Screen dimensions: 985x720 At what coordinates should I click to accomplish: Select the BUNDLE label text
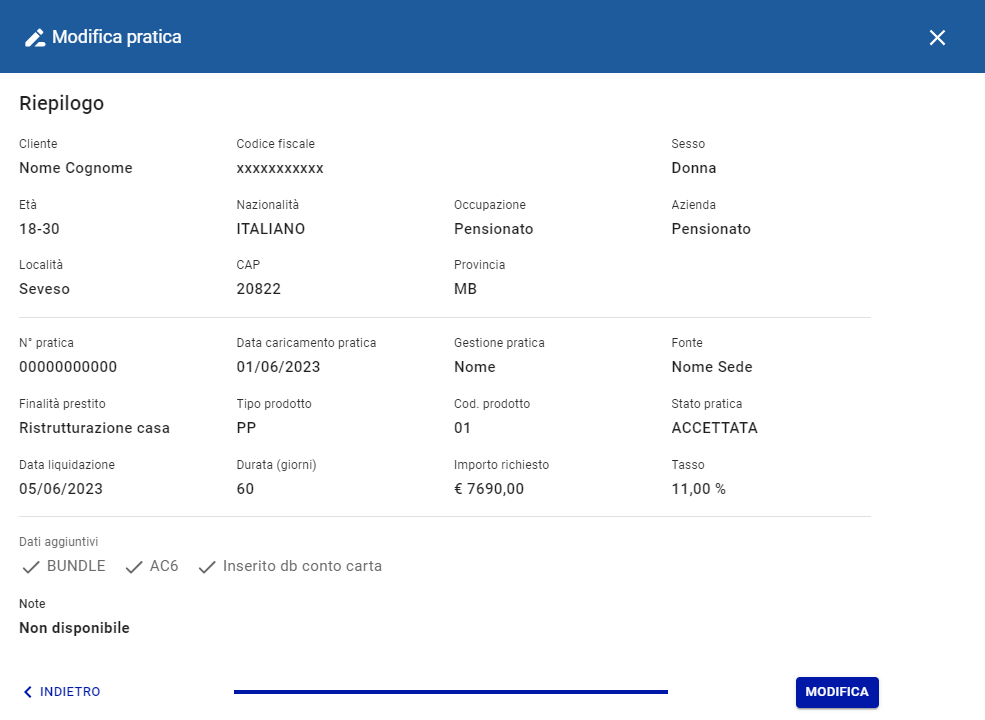tap(76, 566)
